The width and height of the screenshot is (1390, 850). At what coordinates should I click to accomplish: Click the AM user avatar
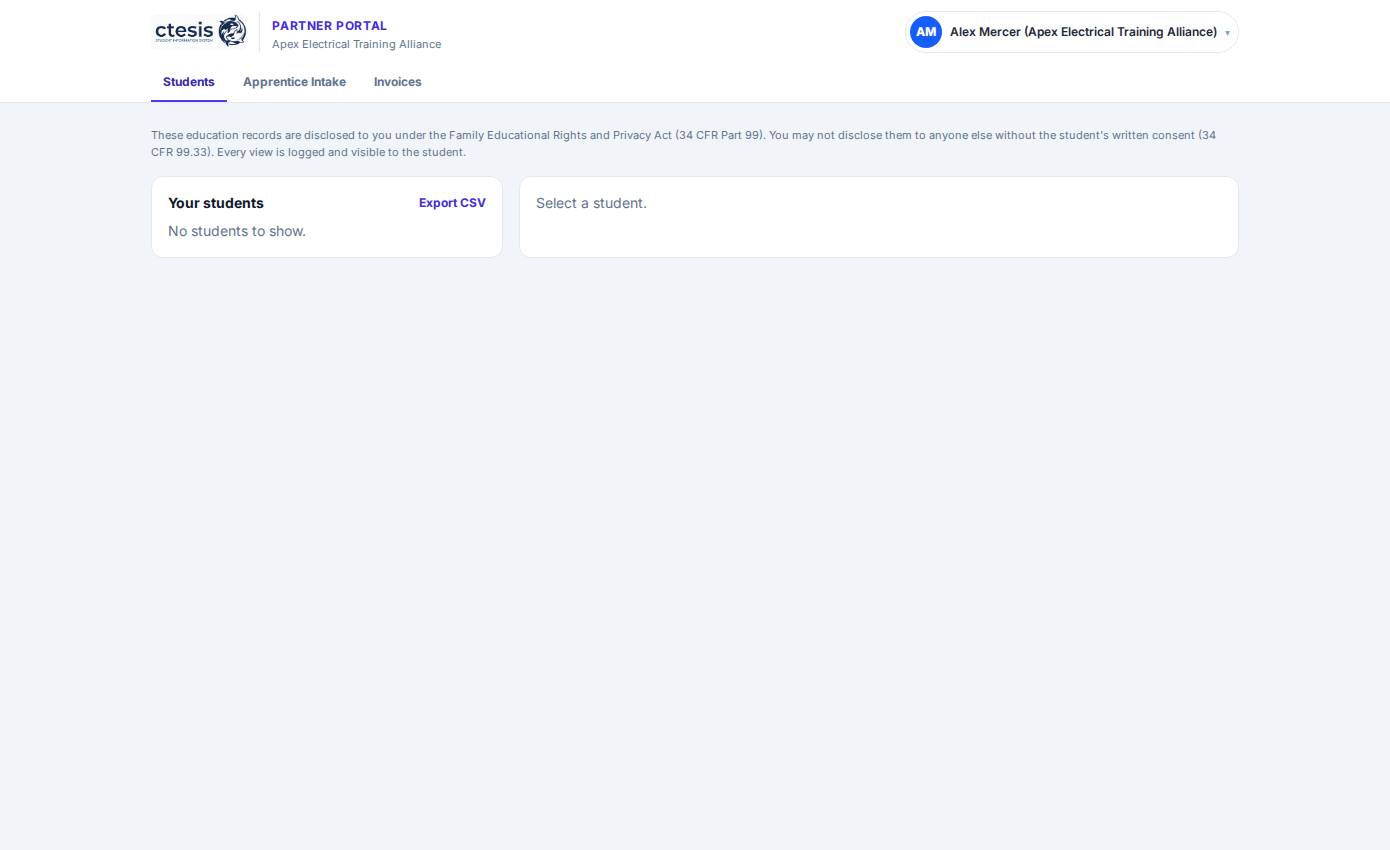pyautogui.click(x=926, y=32)
